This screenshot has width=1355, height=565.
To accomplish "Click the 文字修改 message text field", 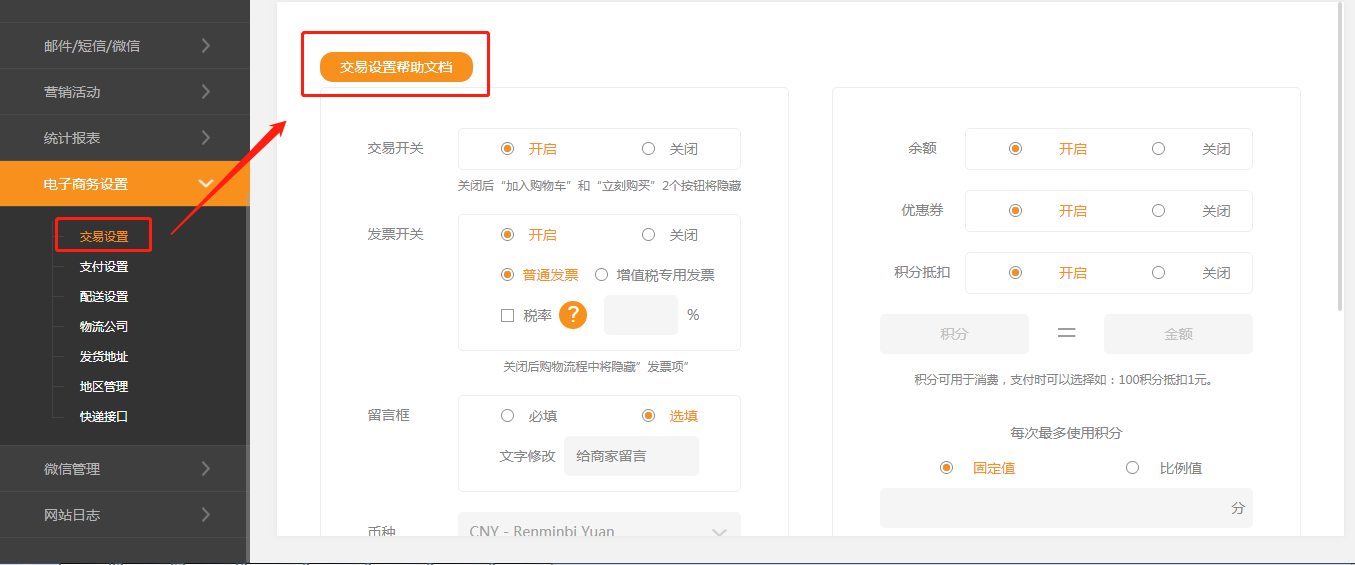I will [x=630, y=456].
